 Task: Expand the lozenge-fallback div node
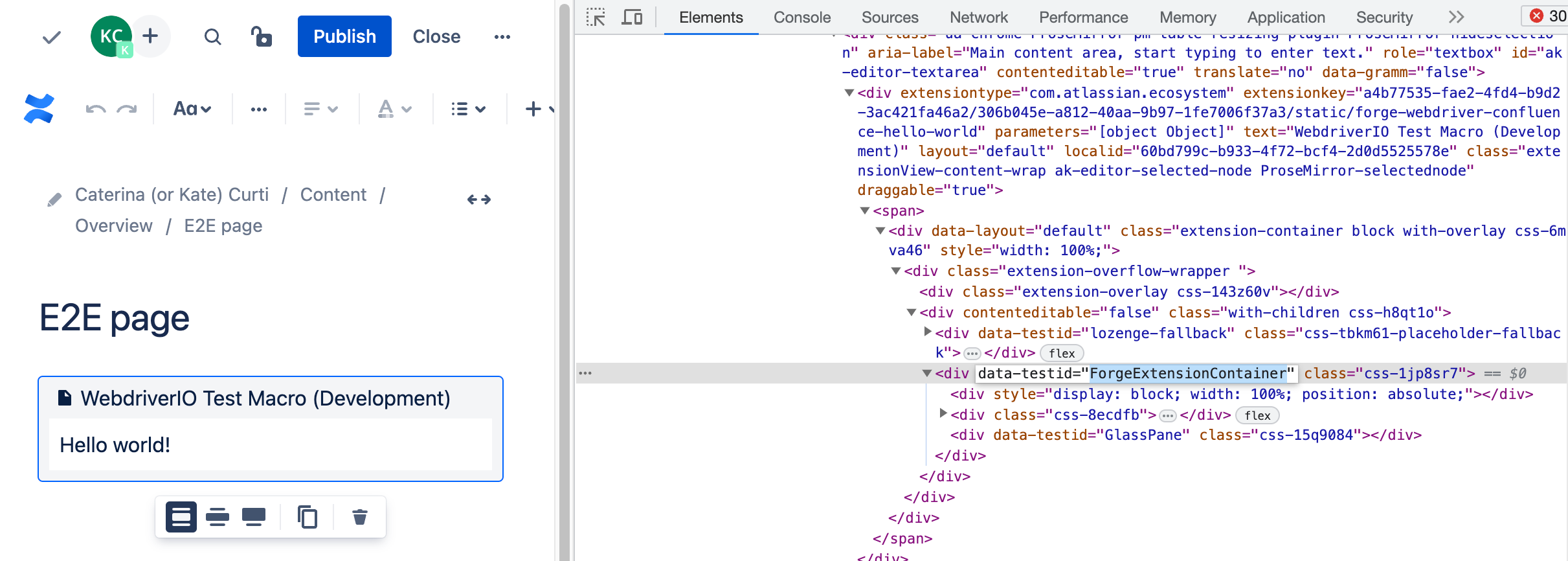(928, 332)
